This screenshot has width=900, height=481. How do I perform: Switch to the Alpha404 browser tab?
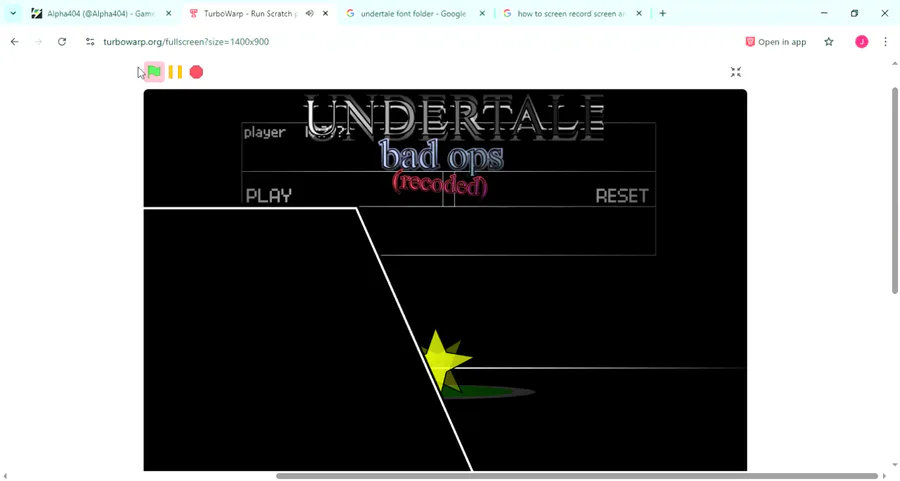click(x=101, y=13)
